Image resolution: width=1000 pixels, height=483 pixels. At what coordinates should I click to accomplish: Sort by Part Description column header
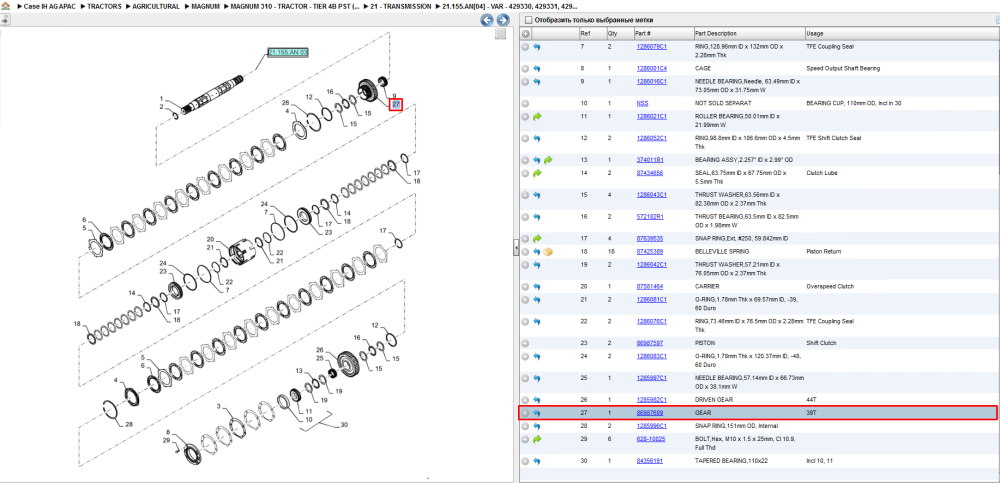[749, 33]
